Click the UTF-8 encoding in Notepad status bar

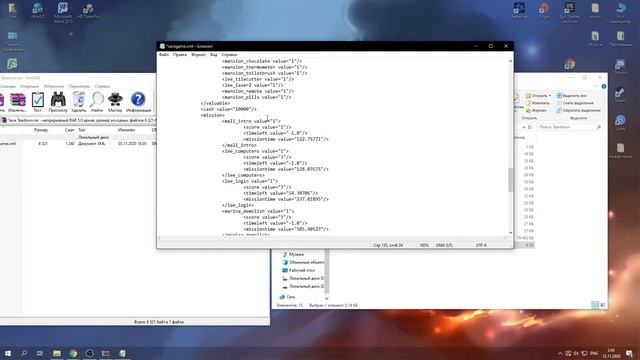481,245
